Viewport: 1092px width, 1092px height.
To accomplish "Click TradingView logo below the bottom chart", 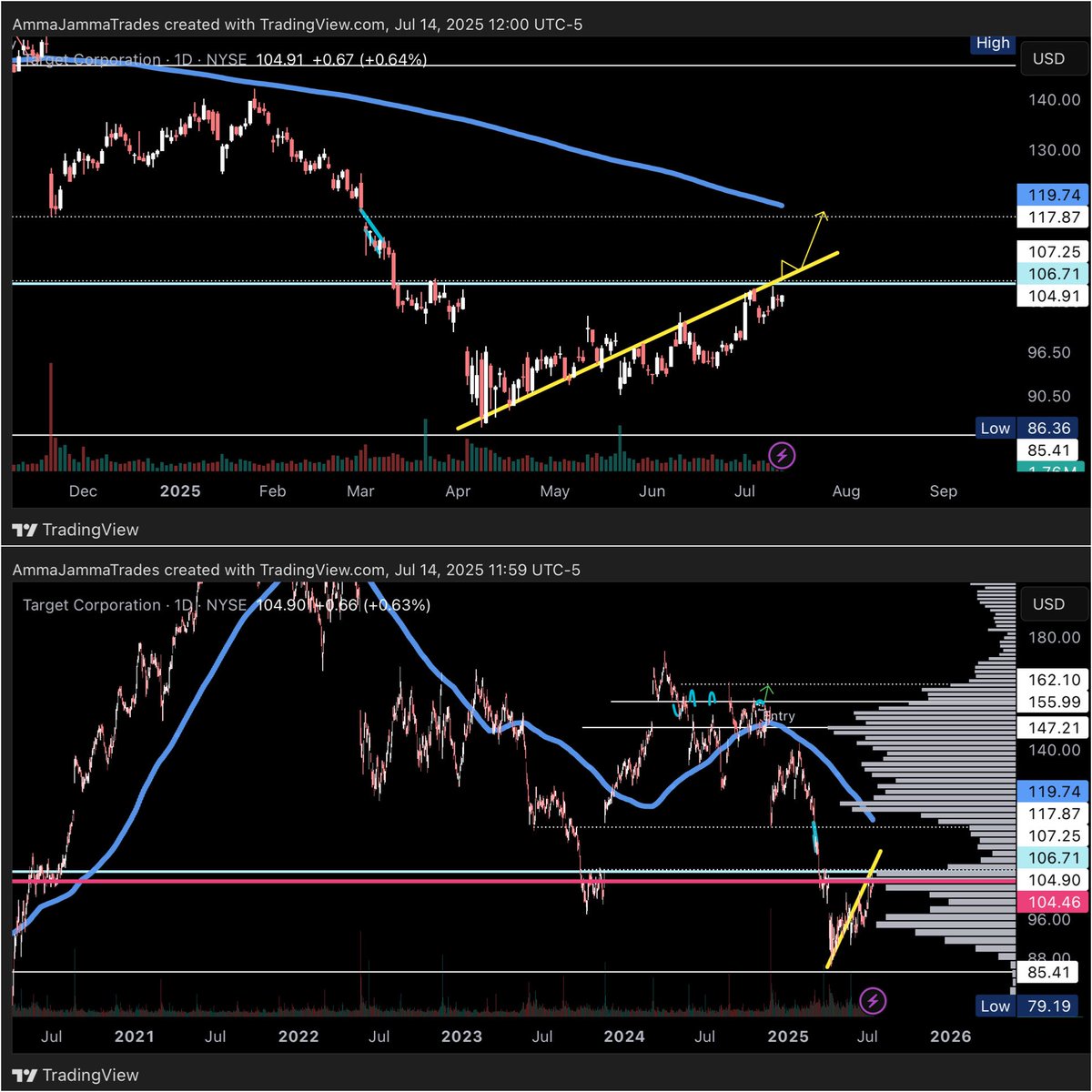I will click(x=76, y=1076).
